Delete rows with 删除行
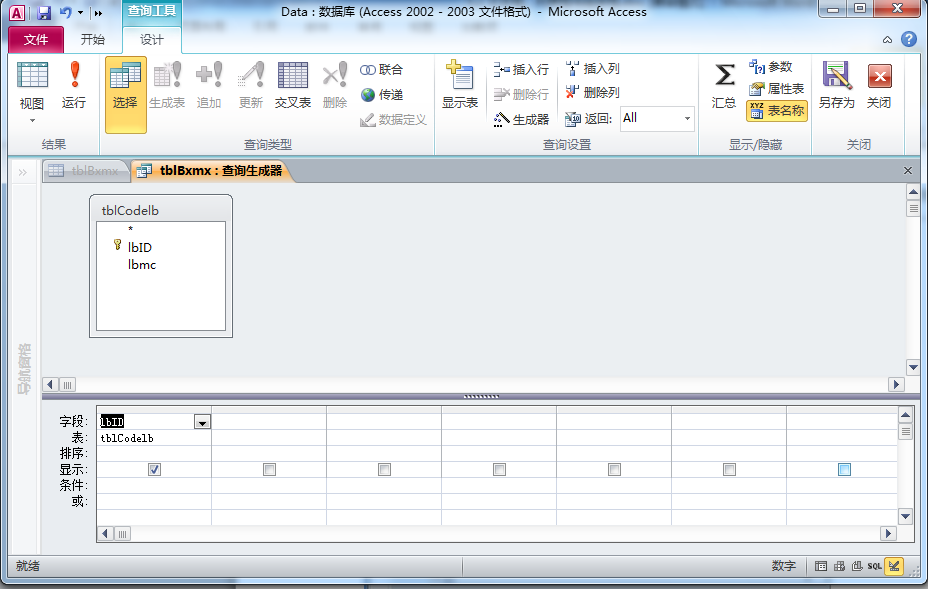 click(x=521, y=95)
